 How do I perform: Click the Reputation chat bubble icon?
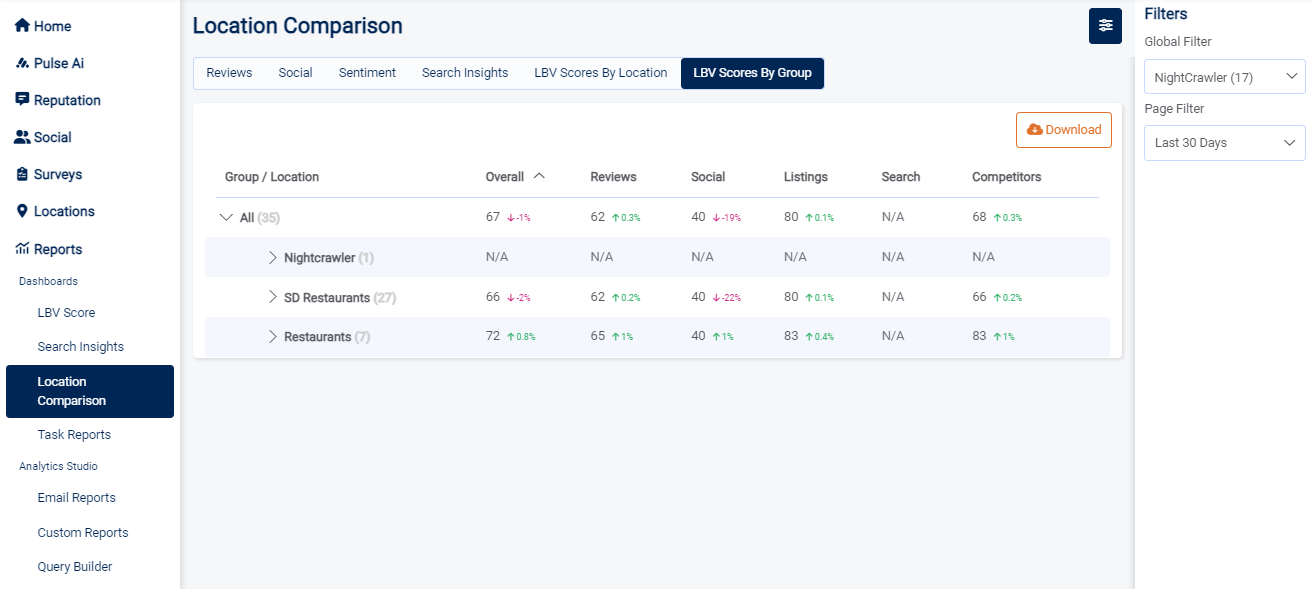[22, 100]
